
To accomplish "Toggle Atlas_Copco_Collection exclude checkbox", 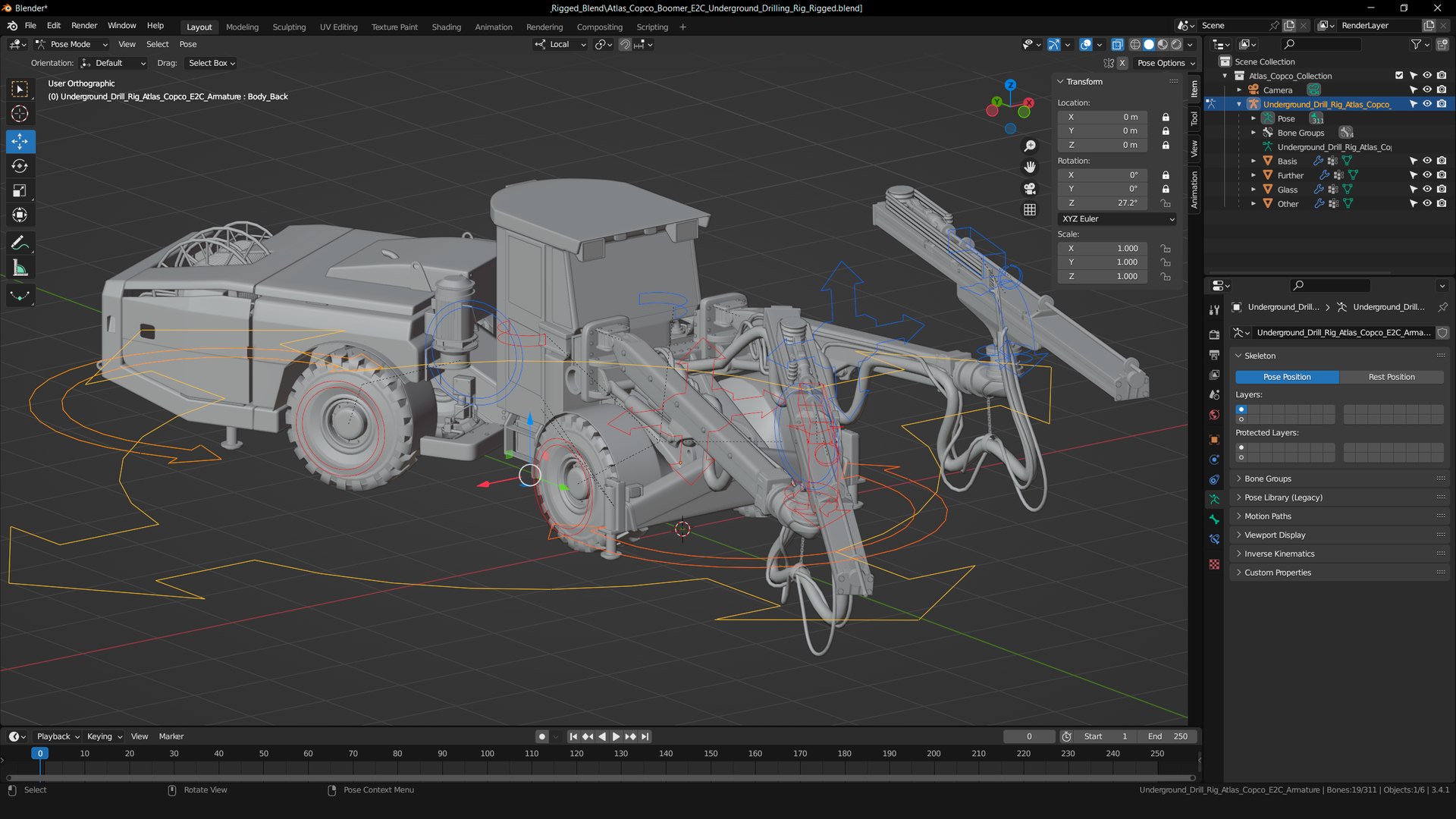I will [x=1399, y=76].
